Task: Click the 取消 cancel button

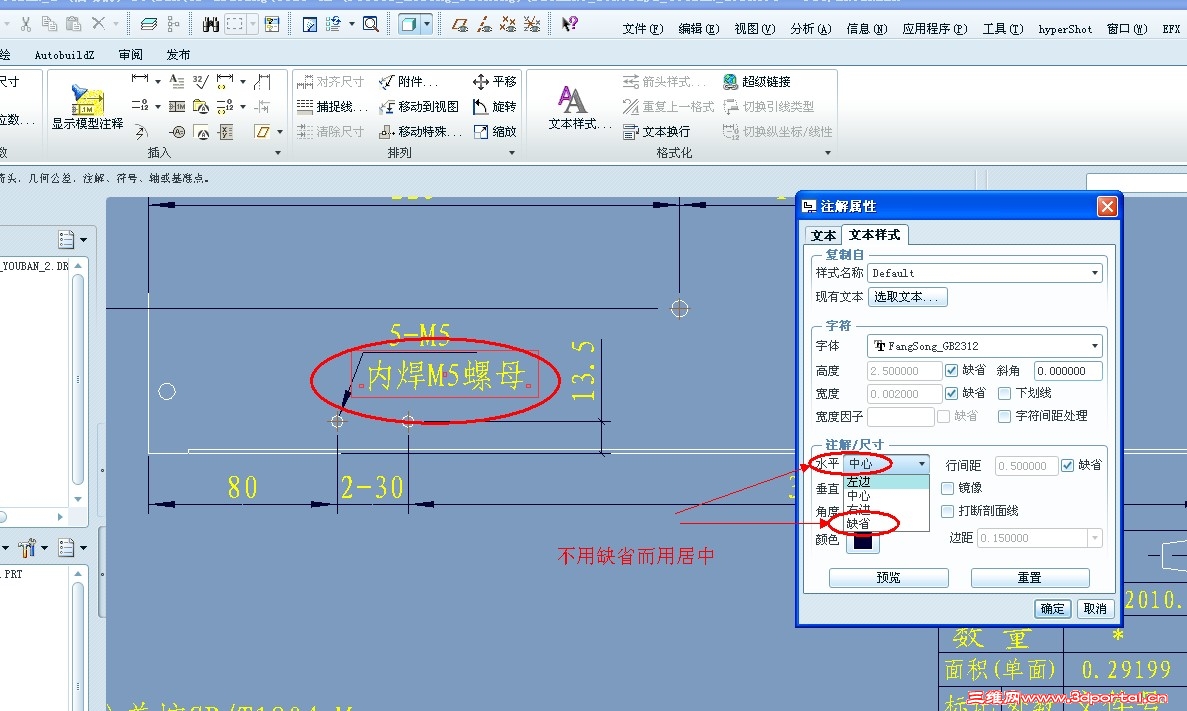Action: click(x=1095, y=609)
